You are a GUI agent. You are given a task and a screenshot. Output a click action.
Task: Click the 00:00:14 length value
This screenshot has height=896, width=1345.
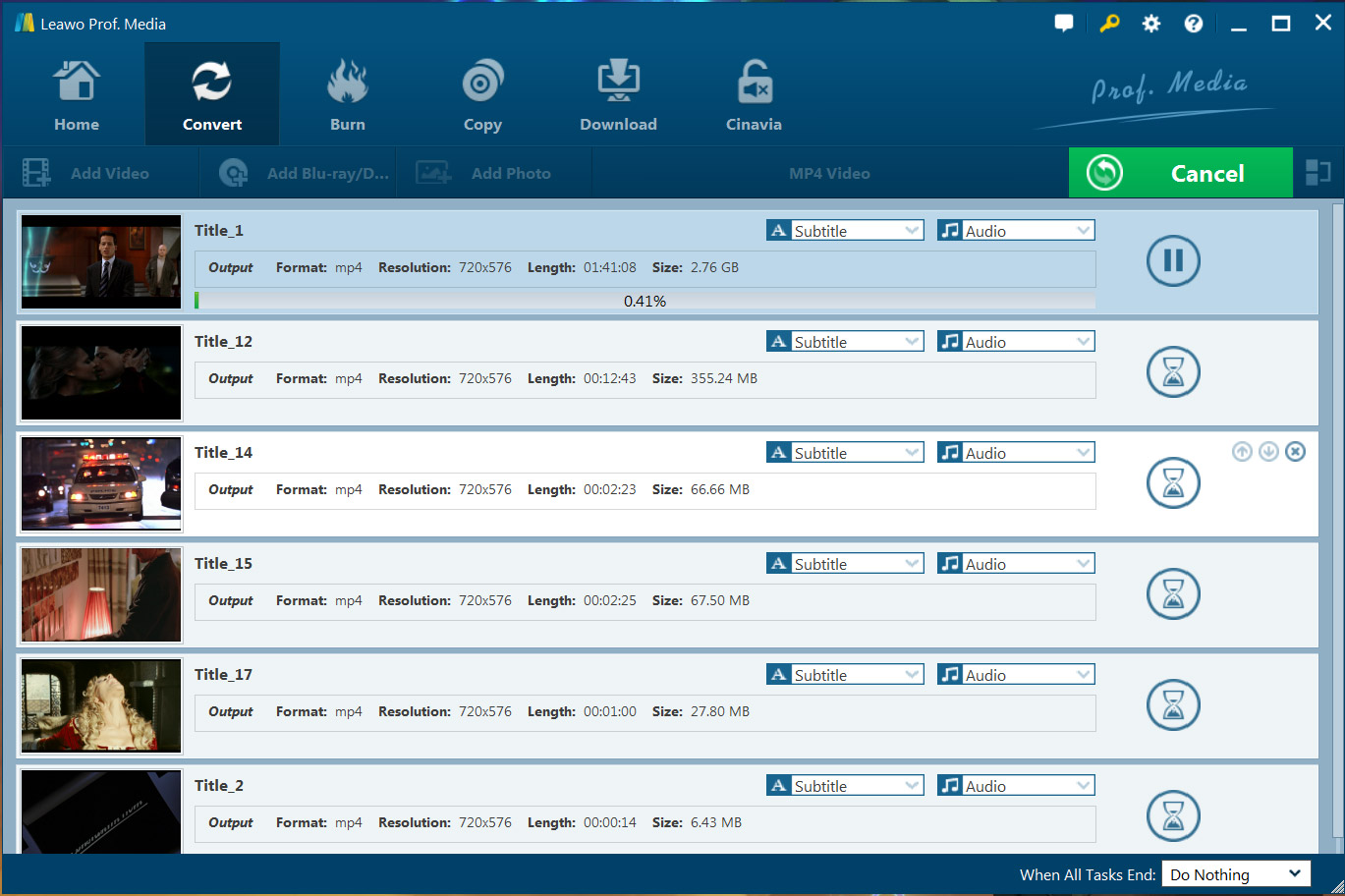click(x=609, y=822)
